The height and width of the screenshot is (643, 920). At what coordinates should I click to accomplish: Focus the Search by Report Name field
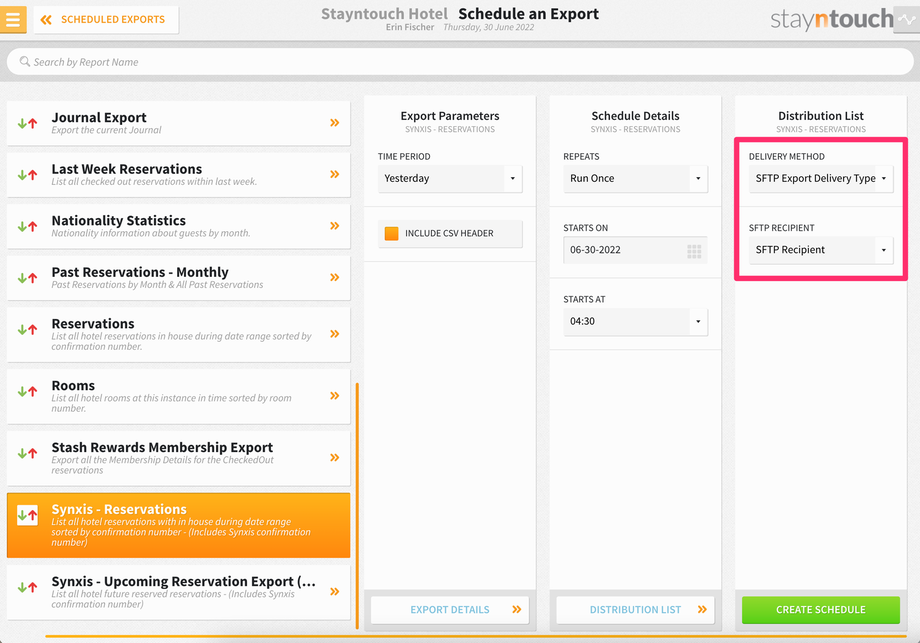459,62
